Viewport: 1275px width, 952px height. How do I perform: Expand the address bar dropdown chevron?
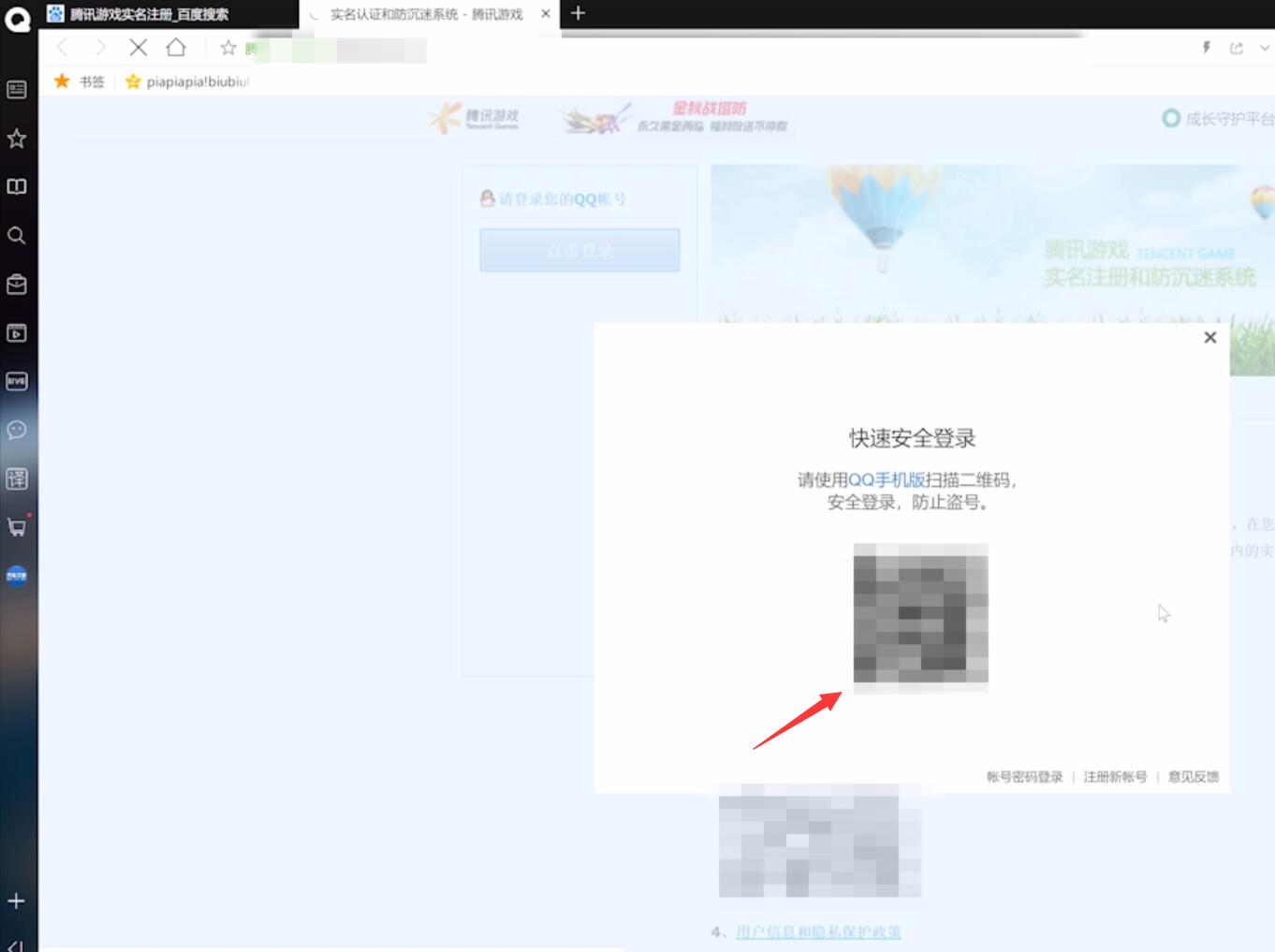point(1265,48)
